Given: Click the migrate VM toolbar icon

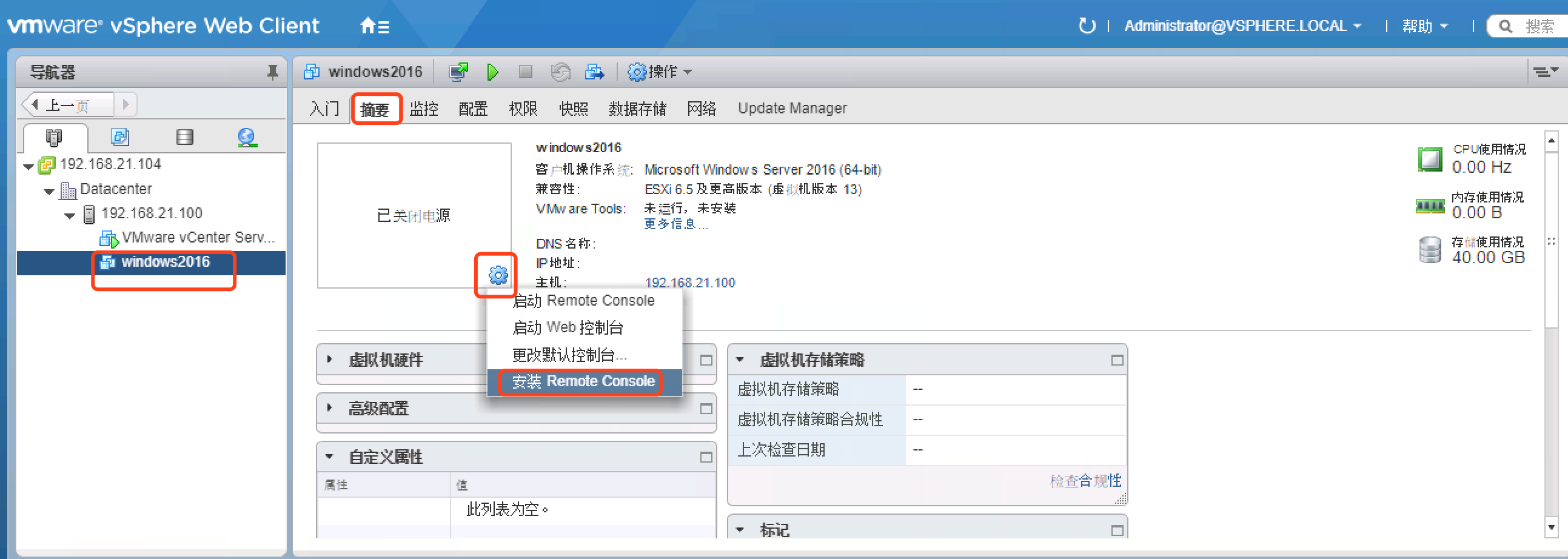Looking at the screenshot, I should tap(594, 72).
